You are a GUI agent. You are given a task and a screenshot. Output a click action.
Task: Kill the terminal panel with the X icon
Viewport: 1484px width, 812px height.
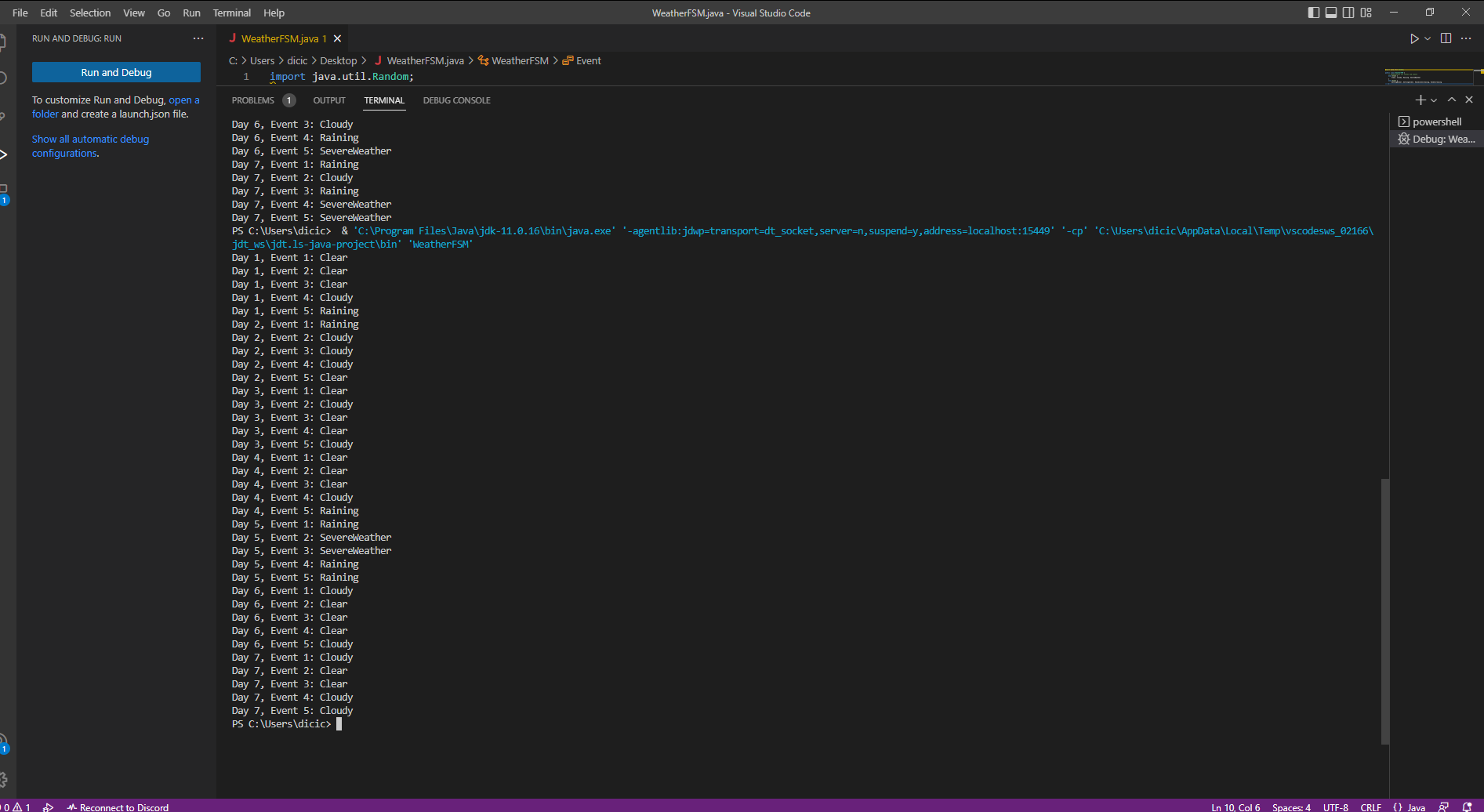pyautogui.click(x=1469, y=100)
